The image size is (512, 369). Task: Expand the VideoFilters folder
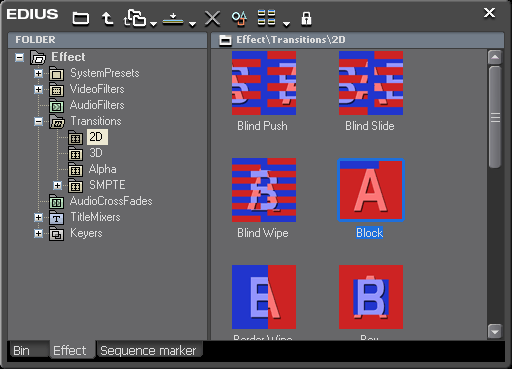(x=39, y=89)
